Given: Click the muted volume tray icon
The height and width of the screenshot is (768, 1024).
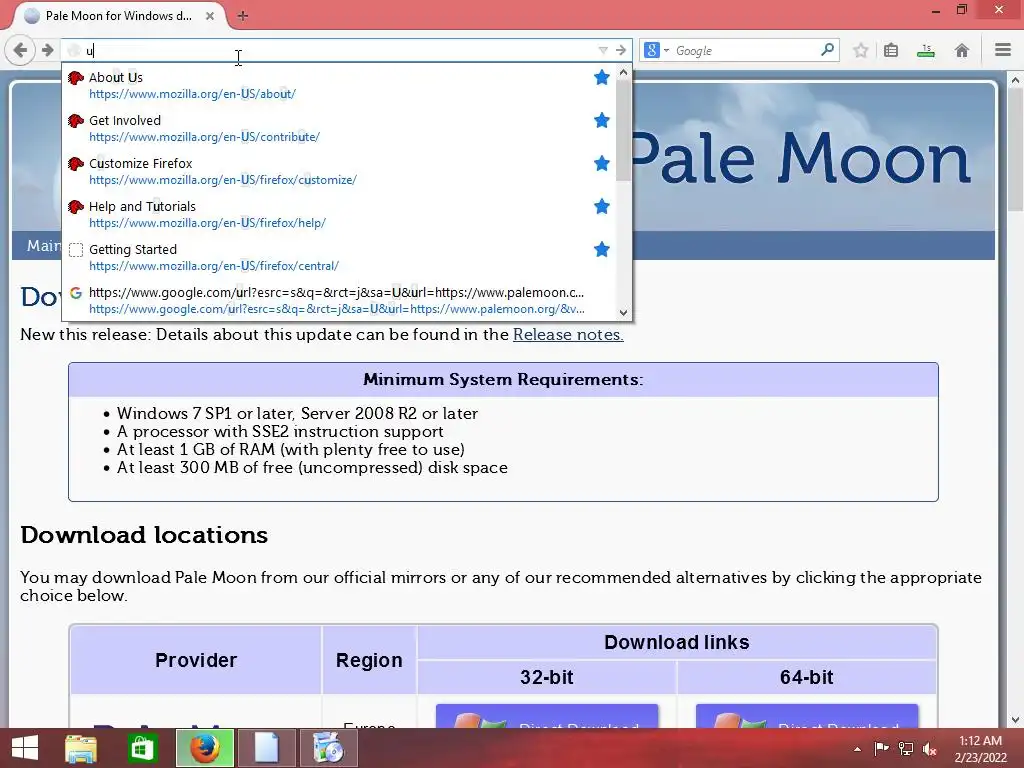Looking at the screenshot, I should click(930, 749).
